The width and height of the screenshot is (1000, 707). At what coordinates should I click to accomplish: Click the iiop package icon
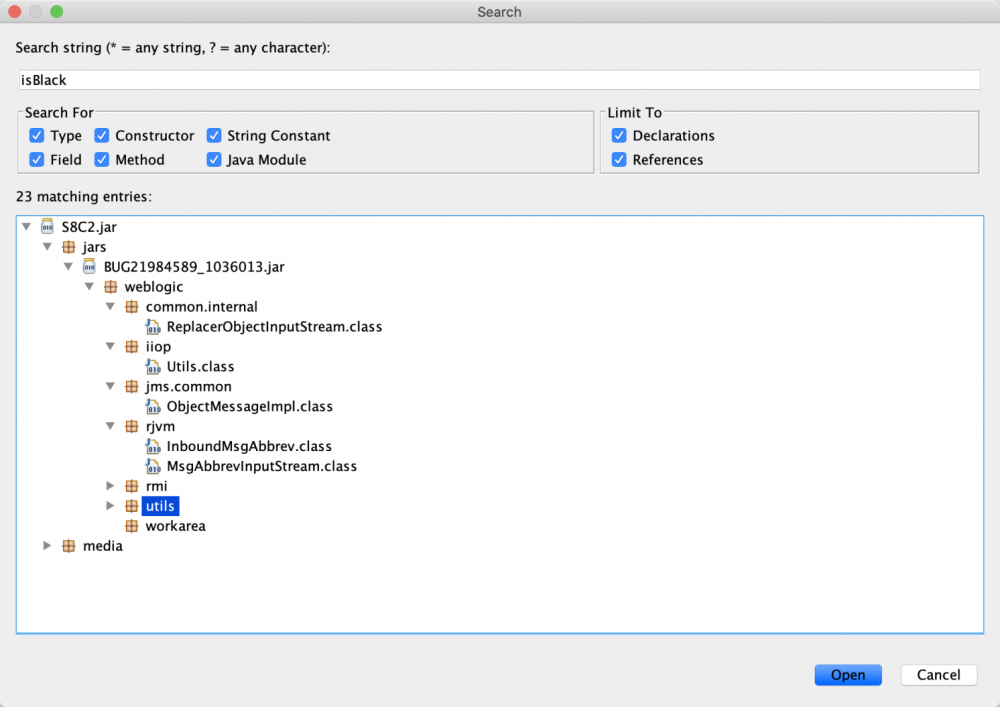click(x=131, y=346)
